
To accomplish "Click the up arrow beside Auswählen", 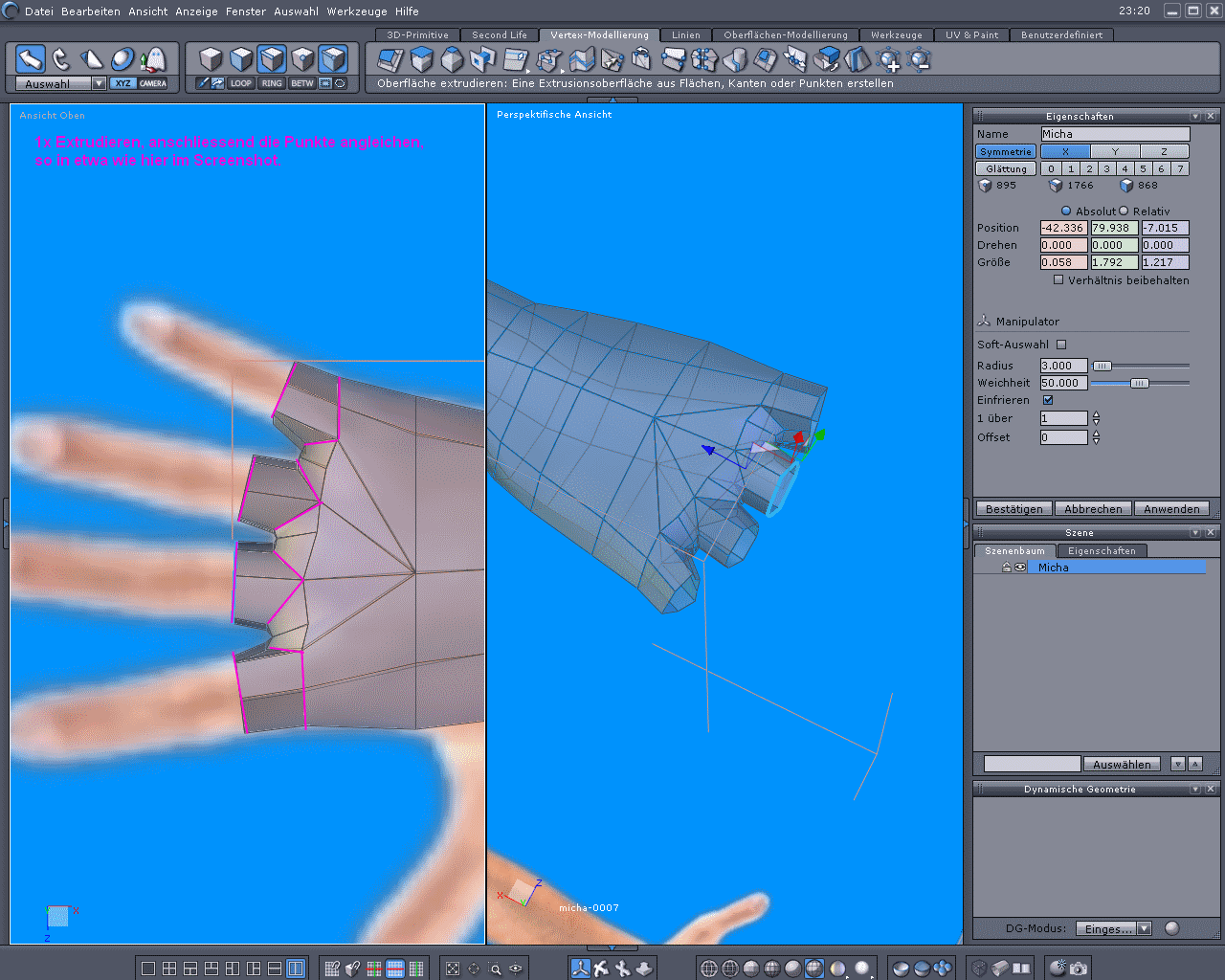I will tap(1195, 764).
